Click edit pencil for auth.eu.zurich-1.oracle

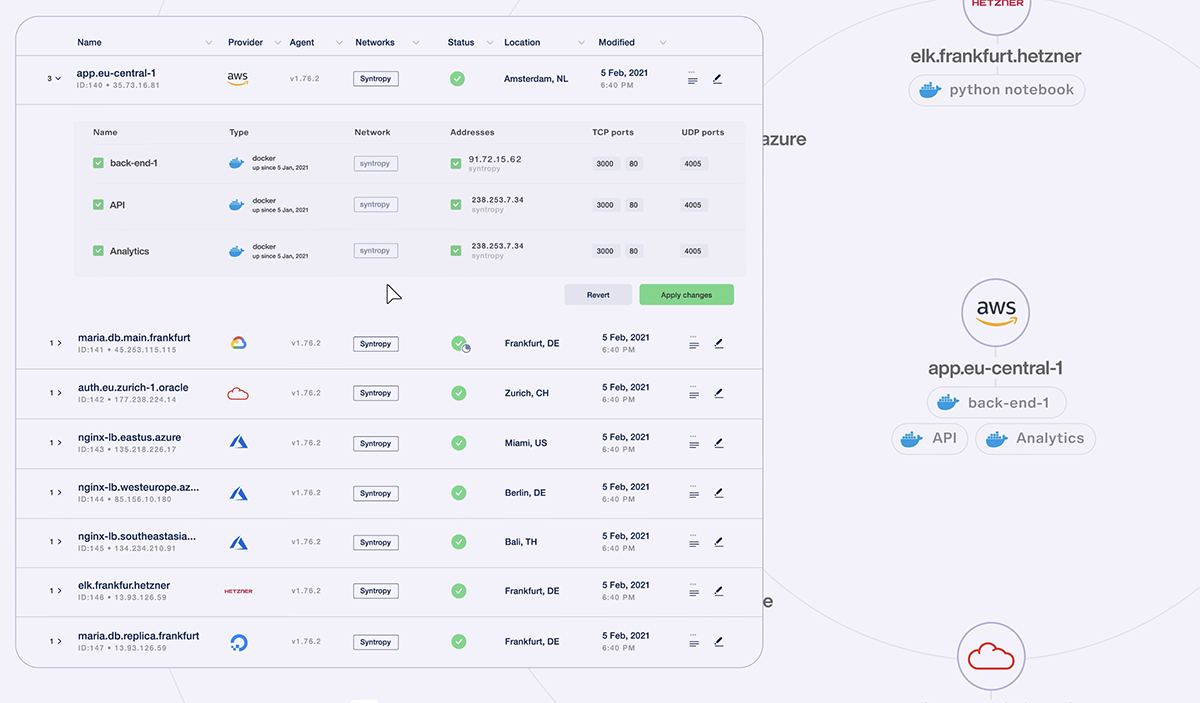[718, 393]
